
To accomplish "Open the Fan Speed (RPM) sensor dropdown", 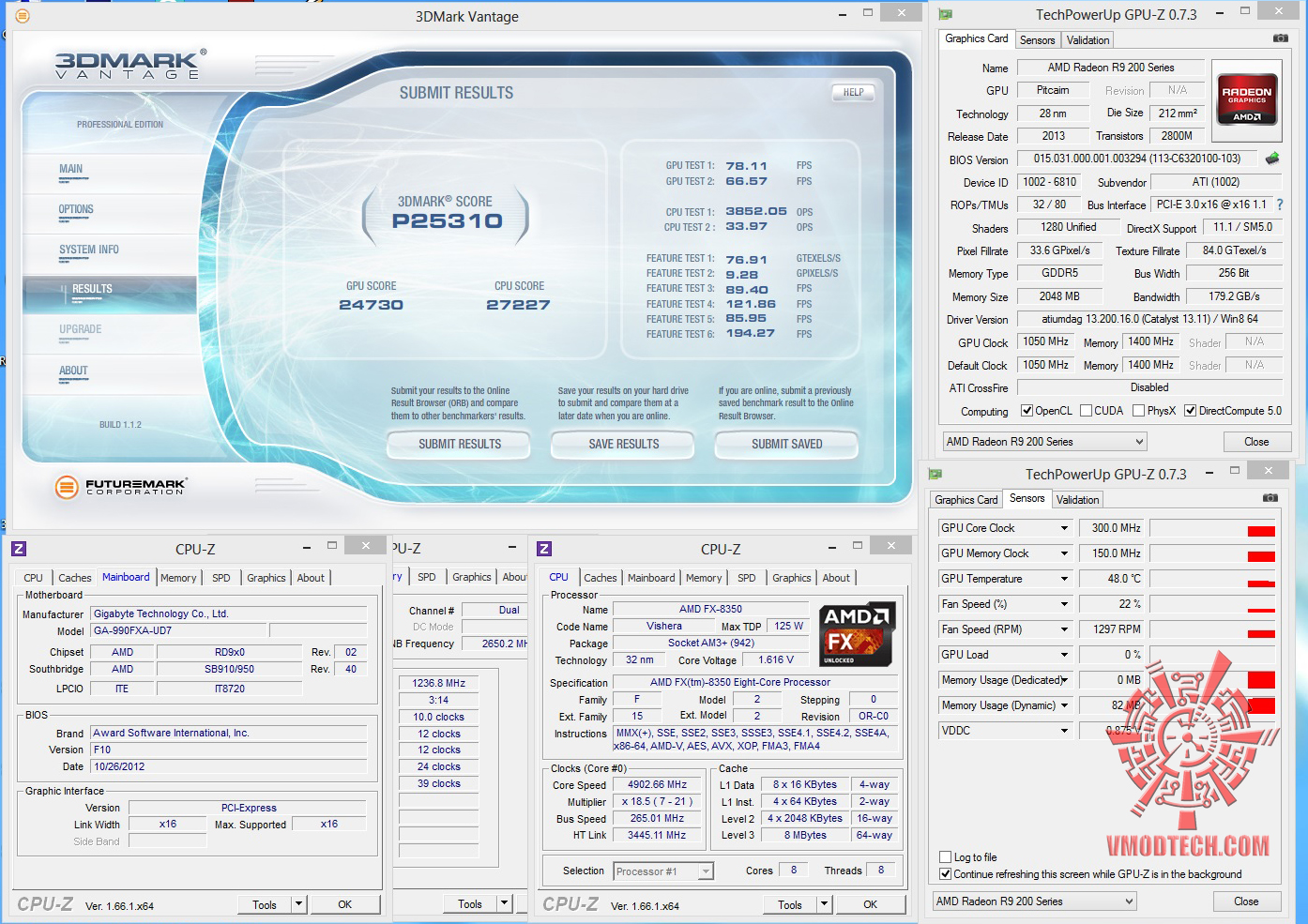I will tap(1064, 629).
